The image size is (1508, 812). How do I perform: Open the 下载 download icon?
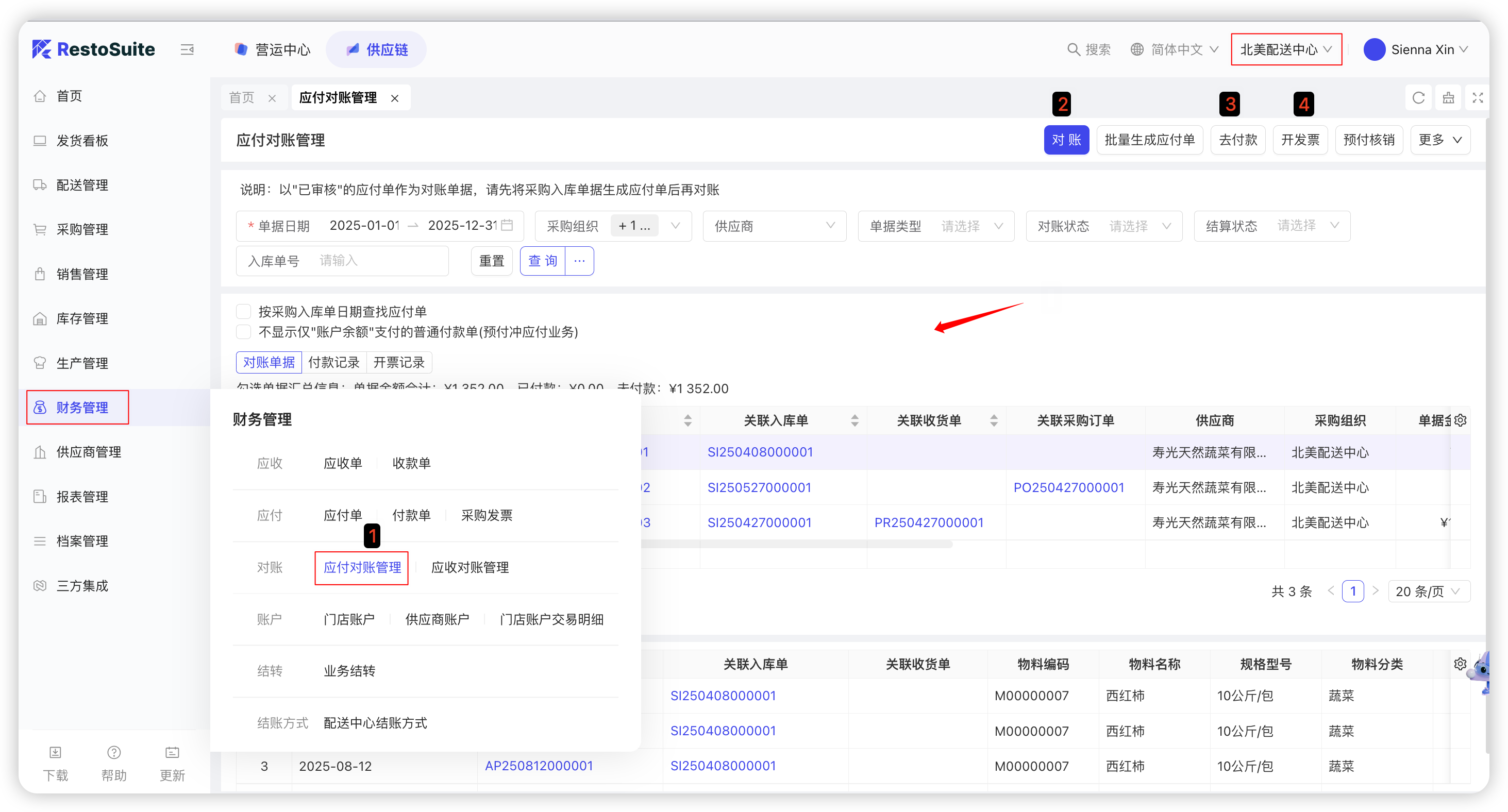(56, 752)
